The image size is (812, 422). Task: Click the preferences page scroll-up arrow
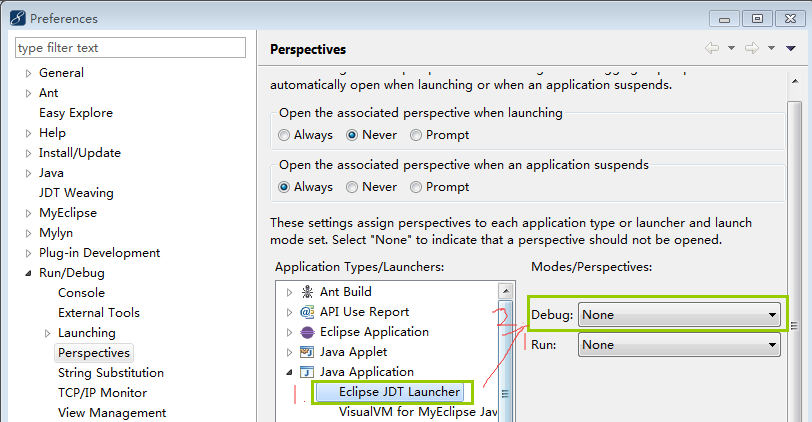click(794, 81)
